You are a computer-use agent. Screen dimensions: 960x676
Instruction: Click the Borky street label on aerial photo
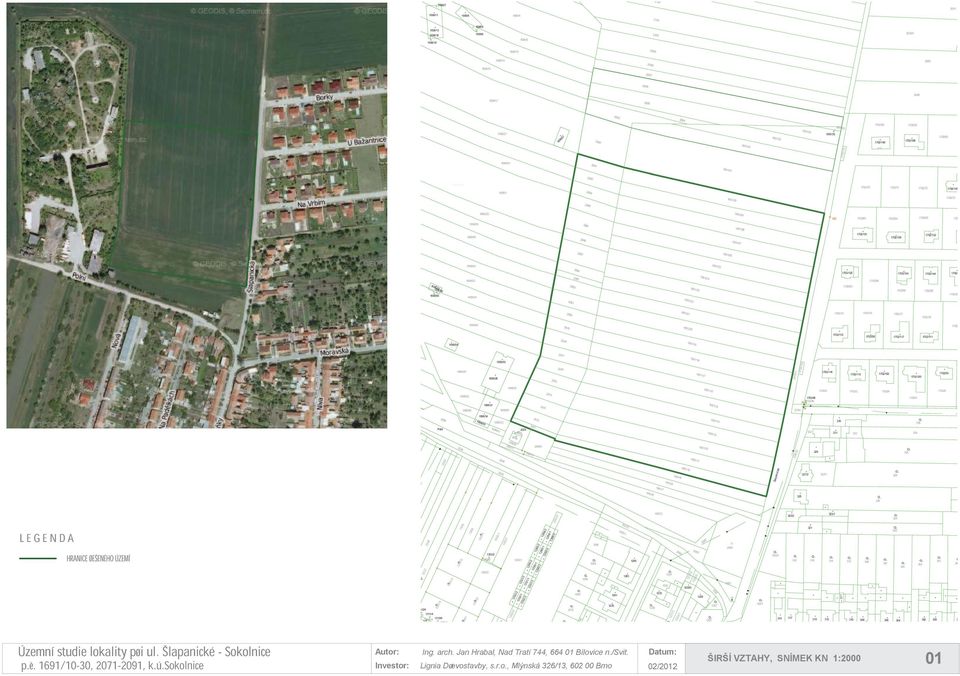pyautogui.click(x=324, y=97)
